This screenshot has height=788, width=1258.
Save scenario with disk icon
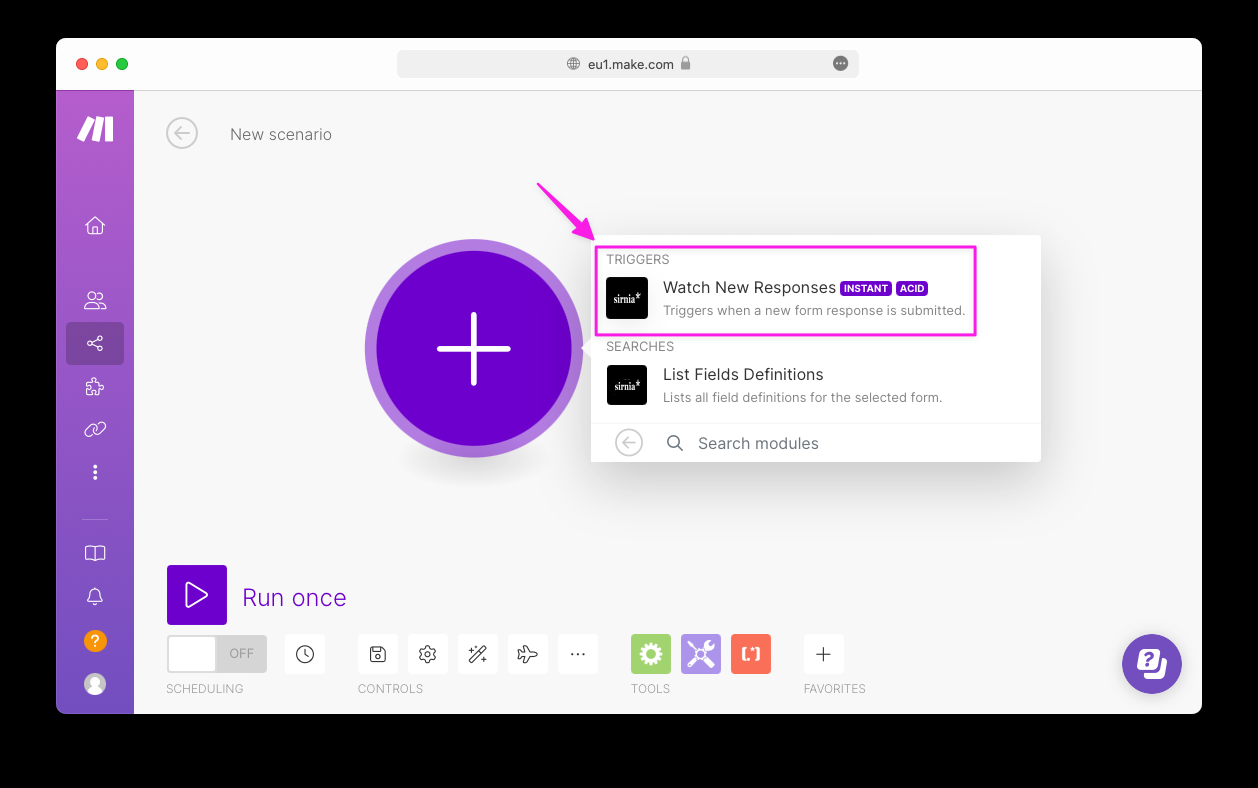[378, 654]
